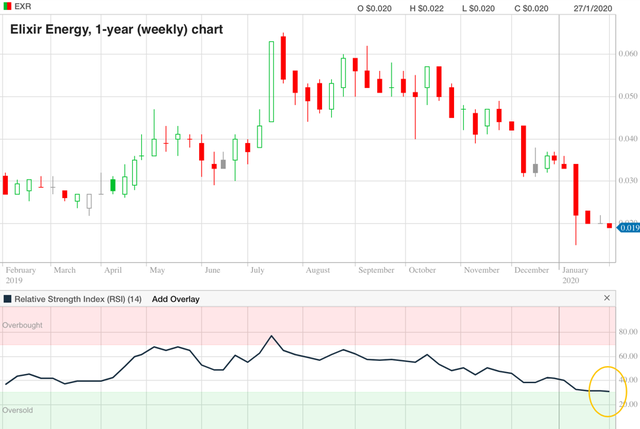
Task: Click the August axis label
Action: coord(318,270)
